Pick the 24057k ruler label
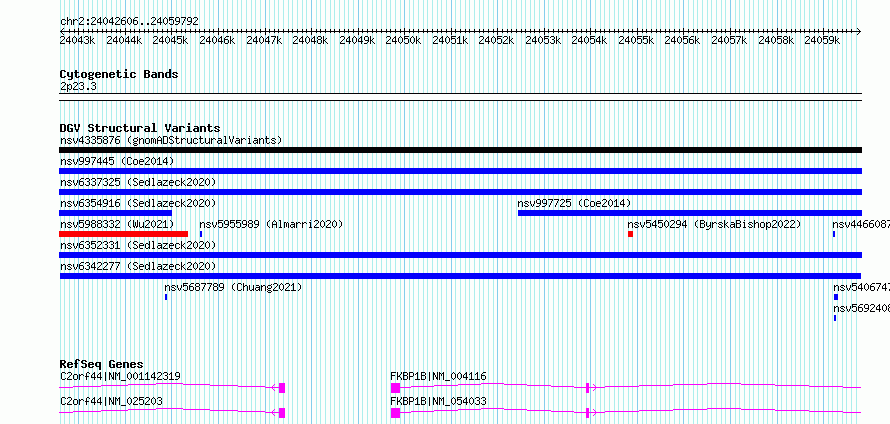 click(729, 40)
